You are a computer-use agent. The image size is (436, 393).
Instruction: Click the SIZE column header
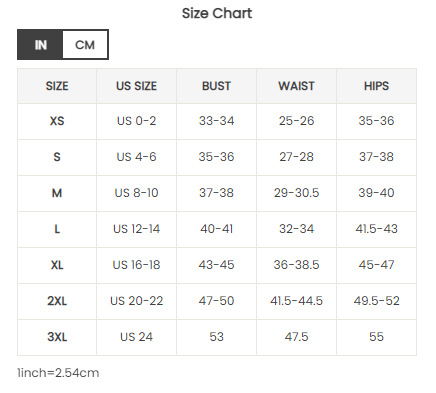[57, 86]
